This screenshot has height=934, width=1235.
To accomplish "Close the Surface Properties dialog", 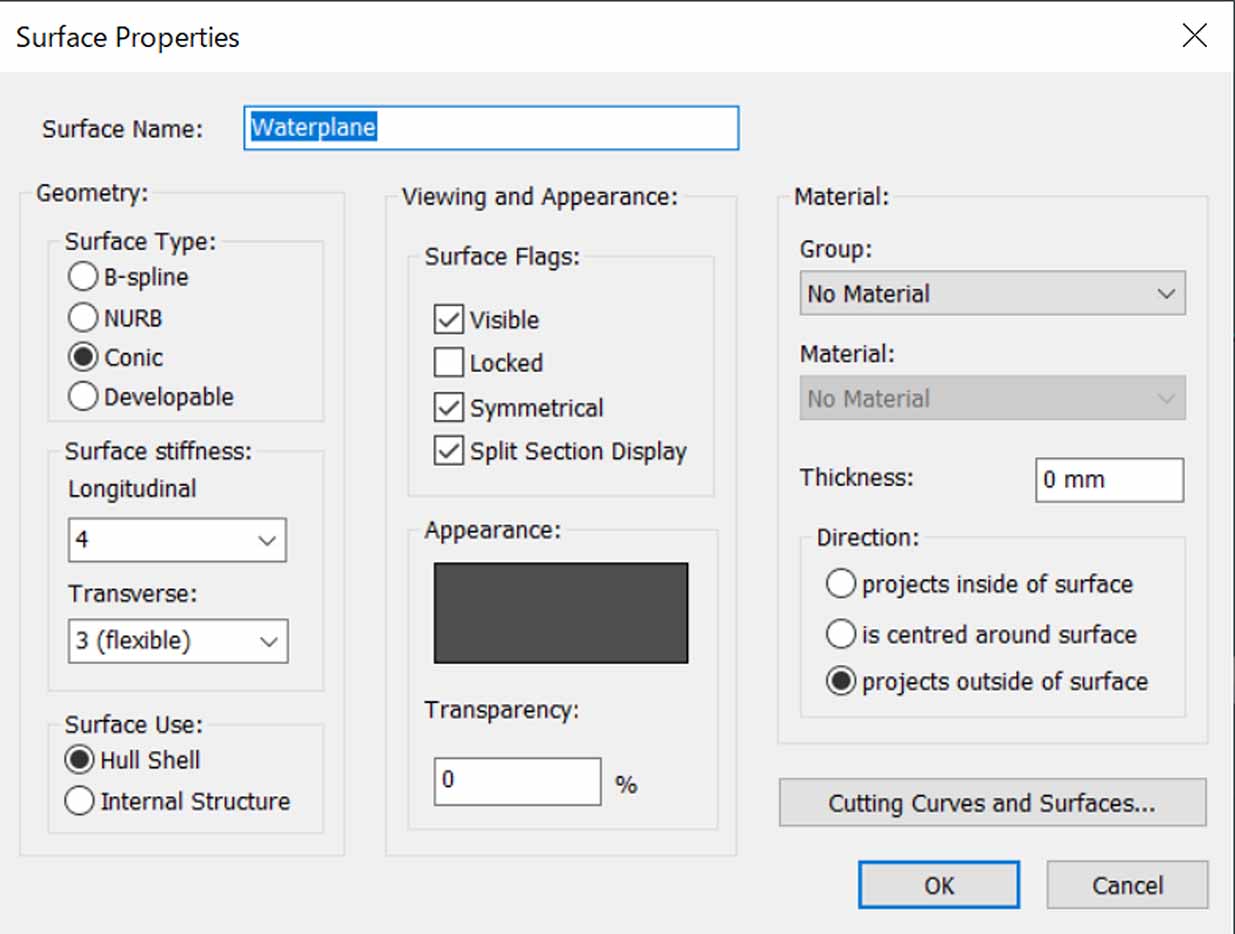I will 1194,37.
